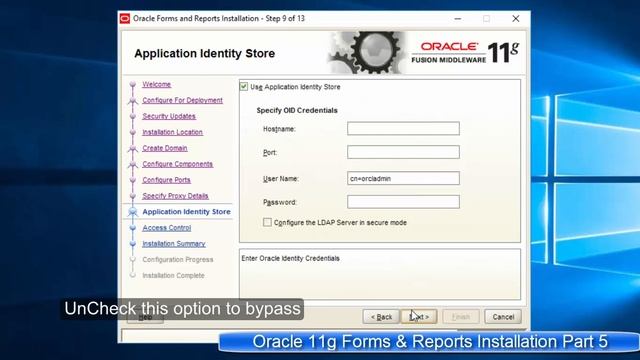
Task: Click the Oracle installer title bar icon
Action: coord(125,19)
